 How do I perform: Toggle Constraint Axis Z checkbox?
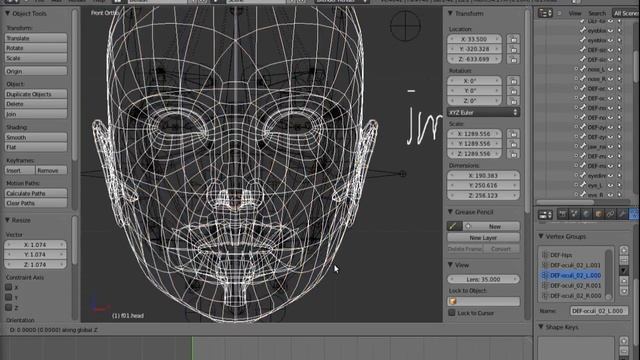[8, 307]
